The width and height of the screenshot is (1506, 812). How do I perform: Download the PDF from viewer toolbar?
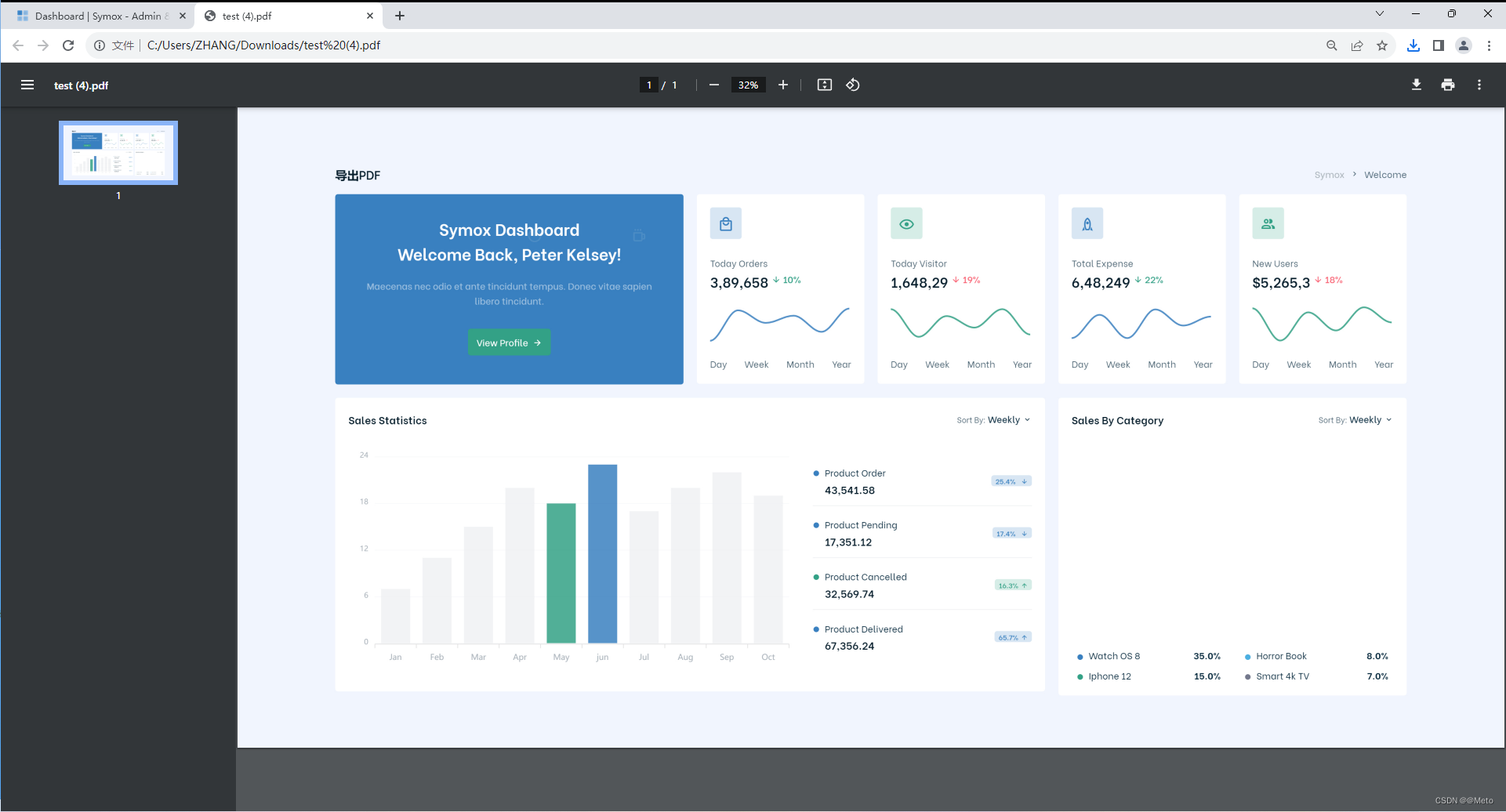(x=1417, y=85)
